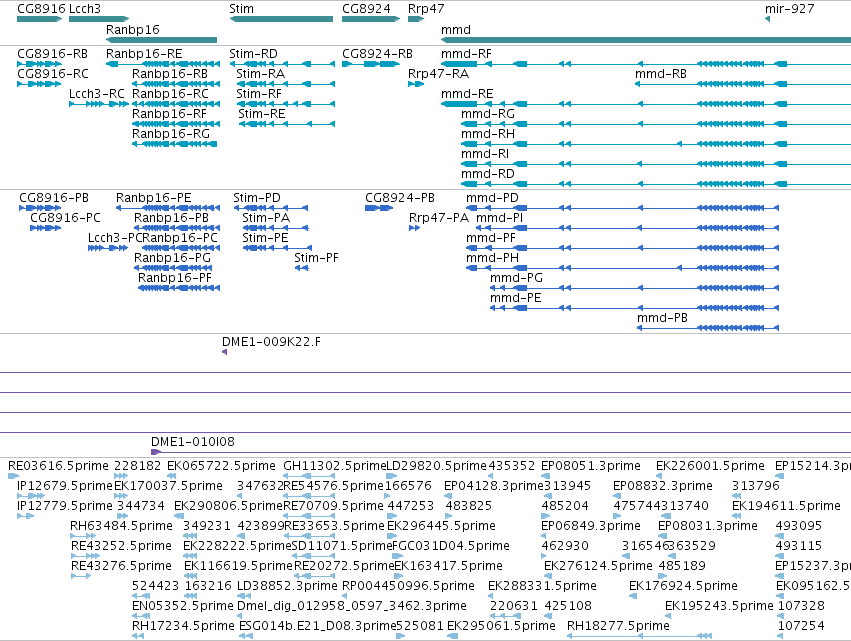Click the Stim-PF protein arrow glyph
The image size is (851, 641).
pos(301,268)
